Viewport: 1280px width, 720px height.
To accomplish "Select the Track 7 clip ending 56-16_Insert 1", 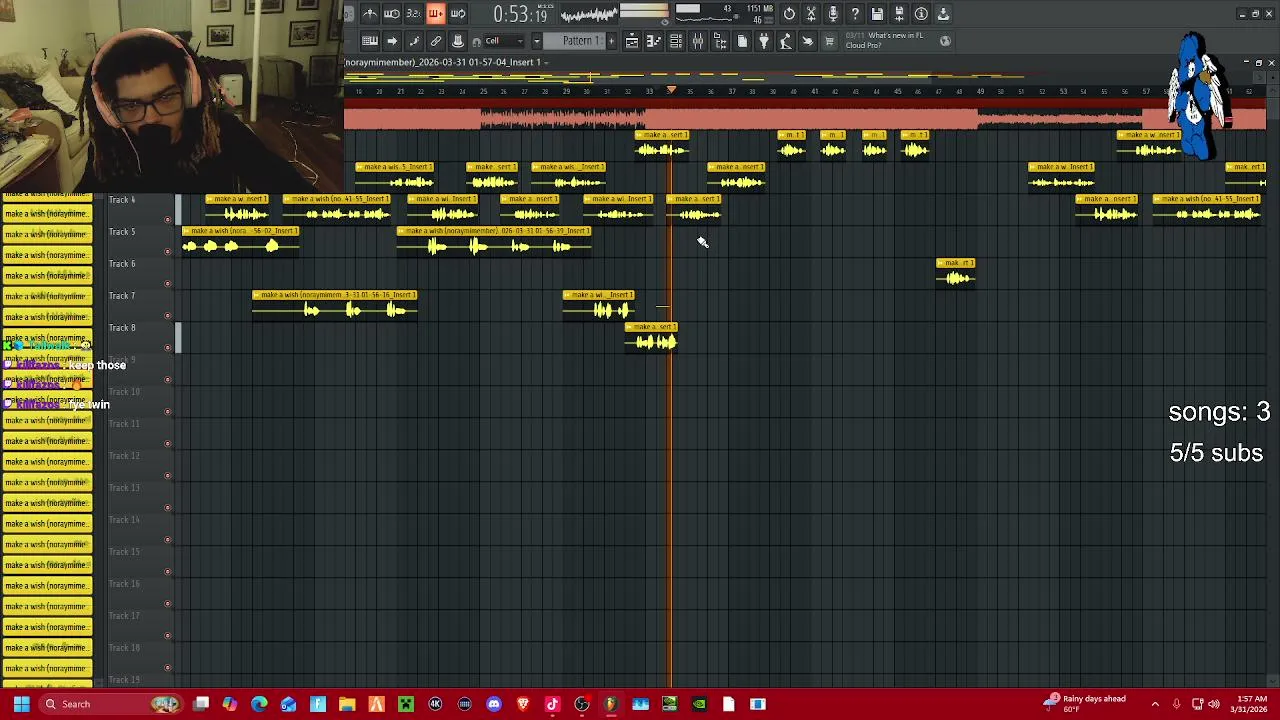I will tap(334, 304).
